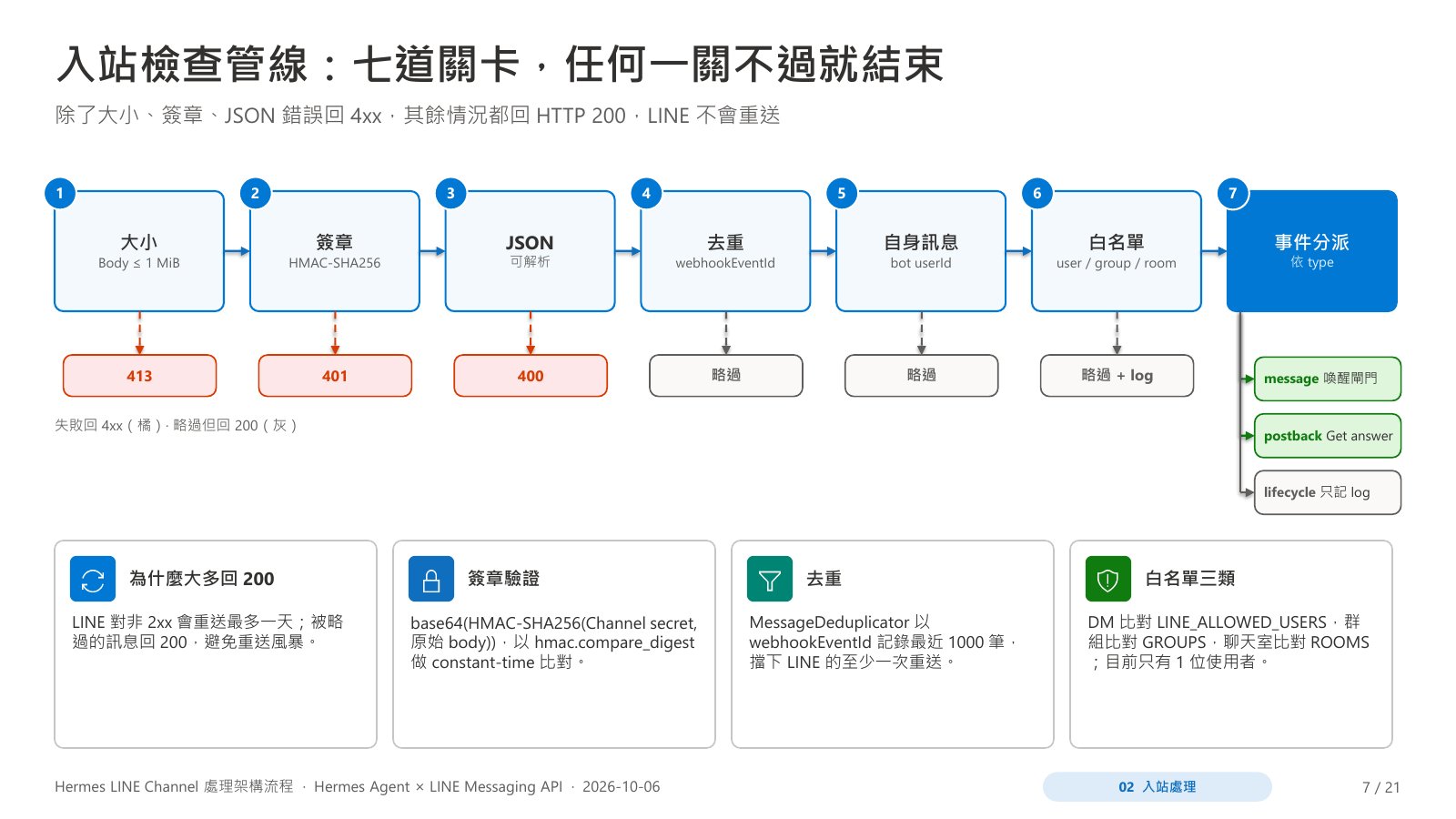Click the red 413 result box
This screenshot has width=1456, height=819.
pyautogui.click(x=139, y=376)
